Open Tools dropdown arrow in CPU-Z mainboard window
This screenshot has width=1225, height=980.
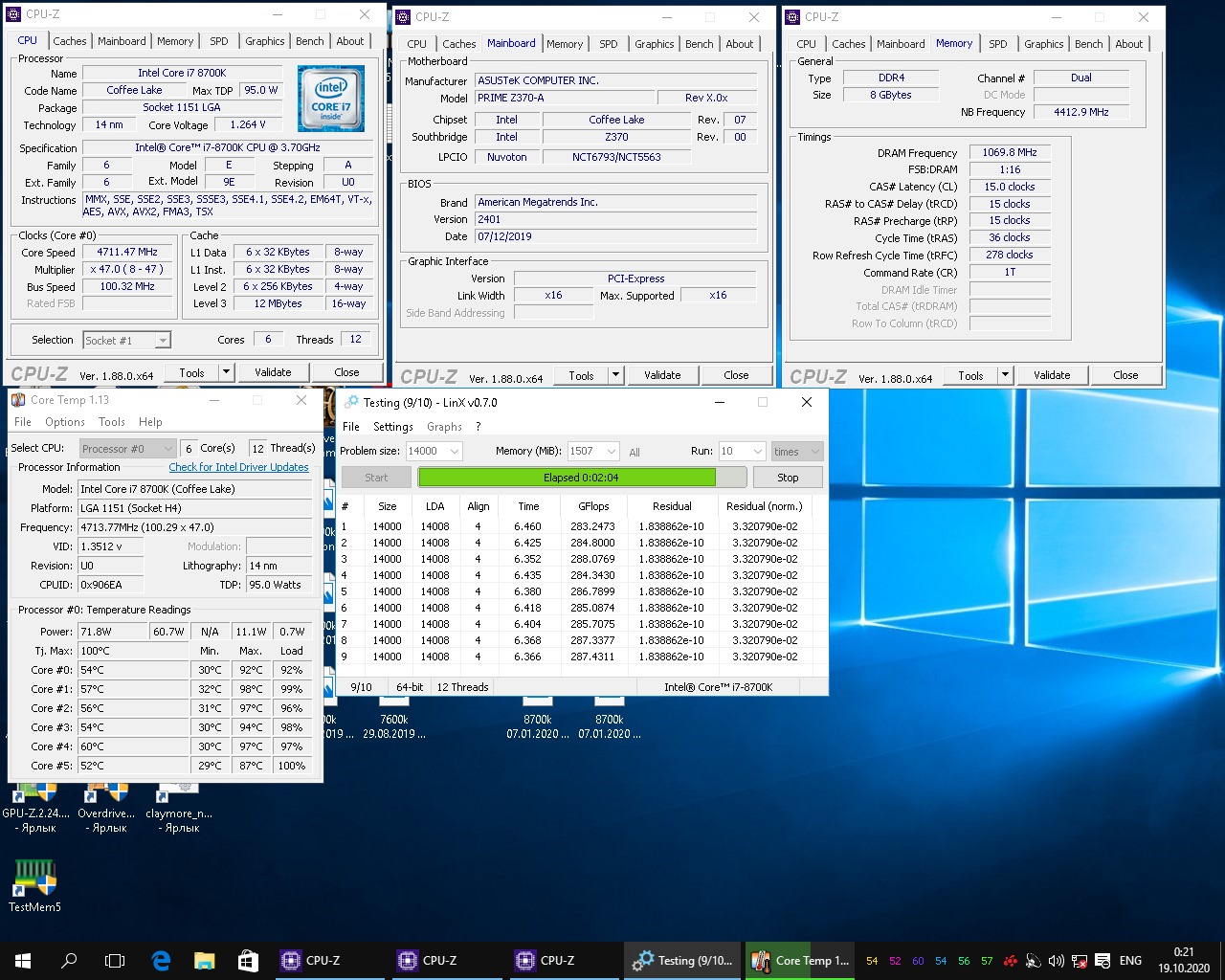point(616,375)
